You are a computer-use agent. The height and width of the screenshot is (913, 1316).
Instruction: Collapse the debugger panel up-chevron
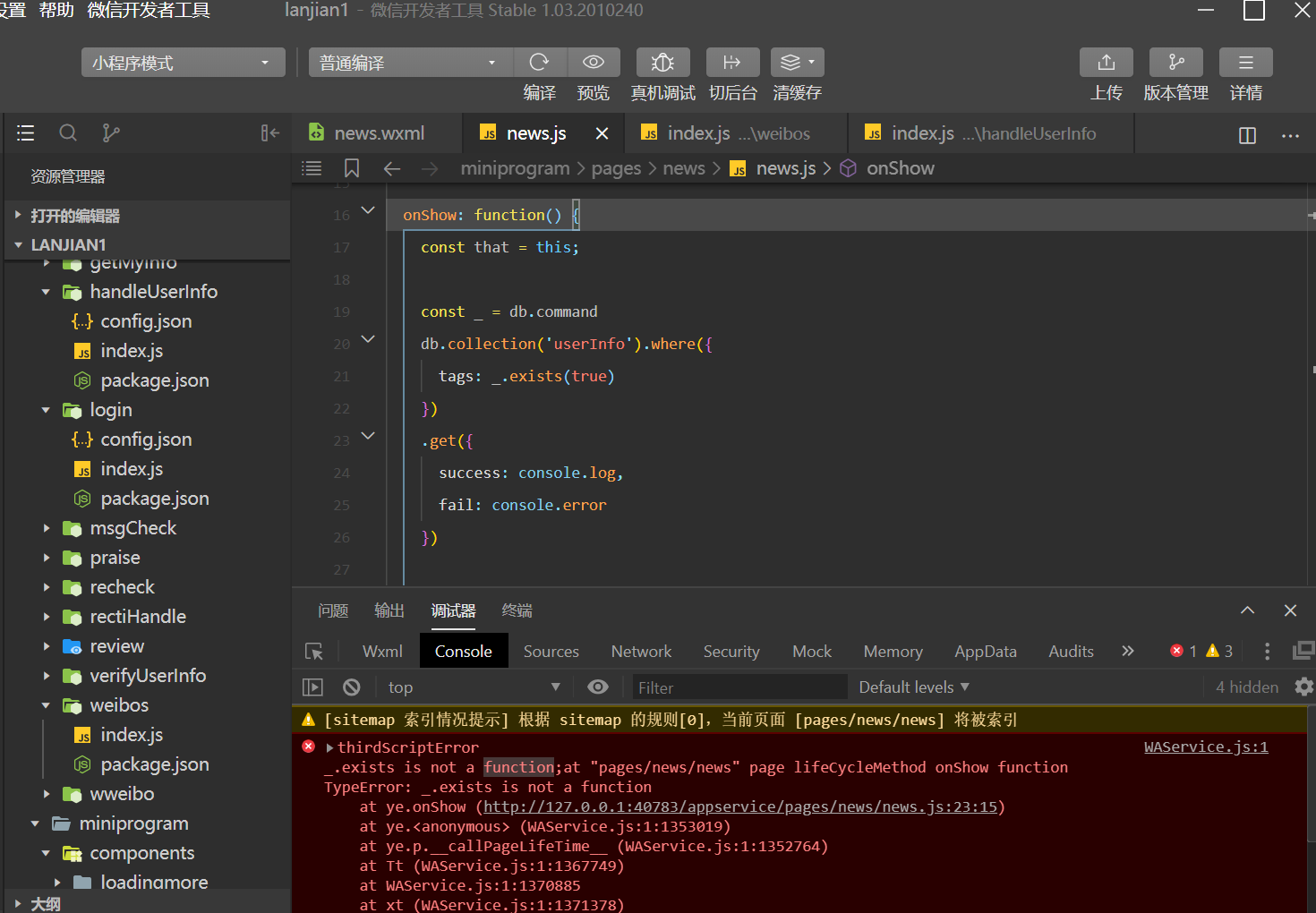[1247, 610]
